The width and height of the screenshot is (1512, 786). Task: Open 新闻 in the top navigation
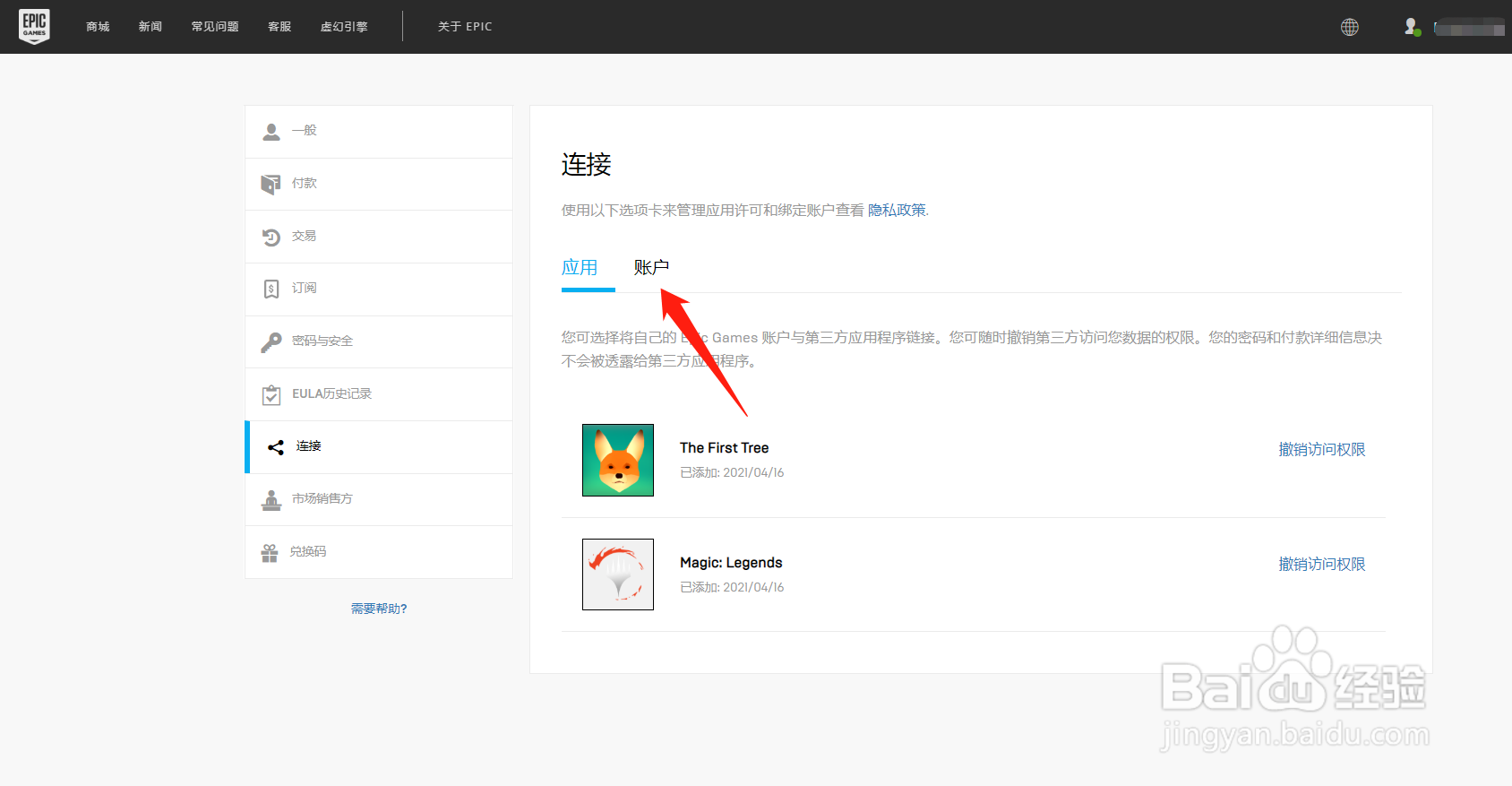[x=150, y=27]
